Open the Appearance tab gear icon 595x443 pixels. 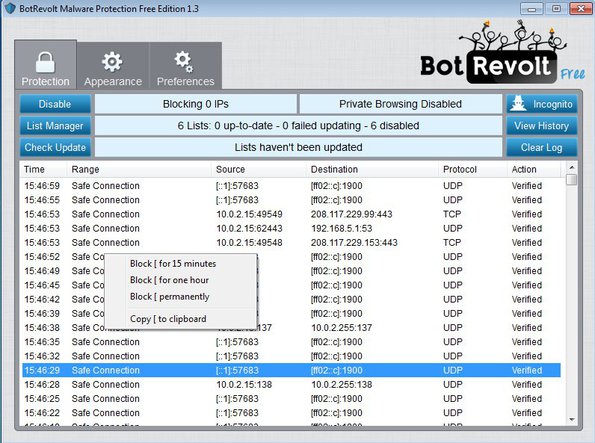tap(112, 61)
